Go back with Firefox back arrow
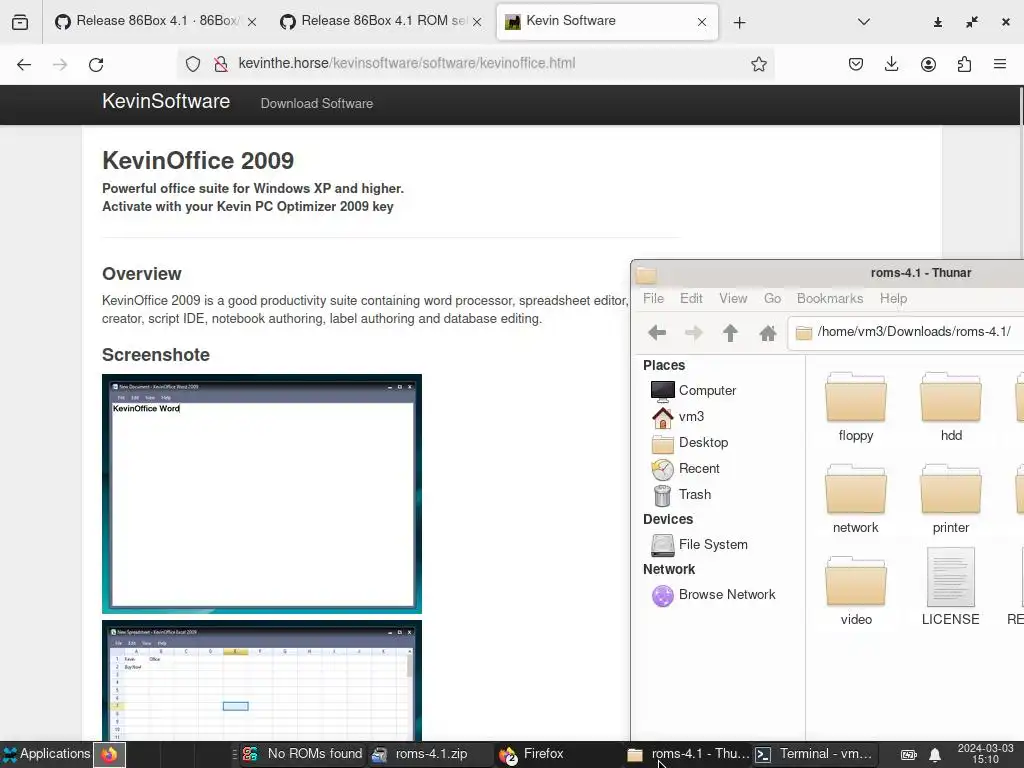Screen dimensions: 1024x768 coord(24,64)
